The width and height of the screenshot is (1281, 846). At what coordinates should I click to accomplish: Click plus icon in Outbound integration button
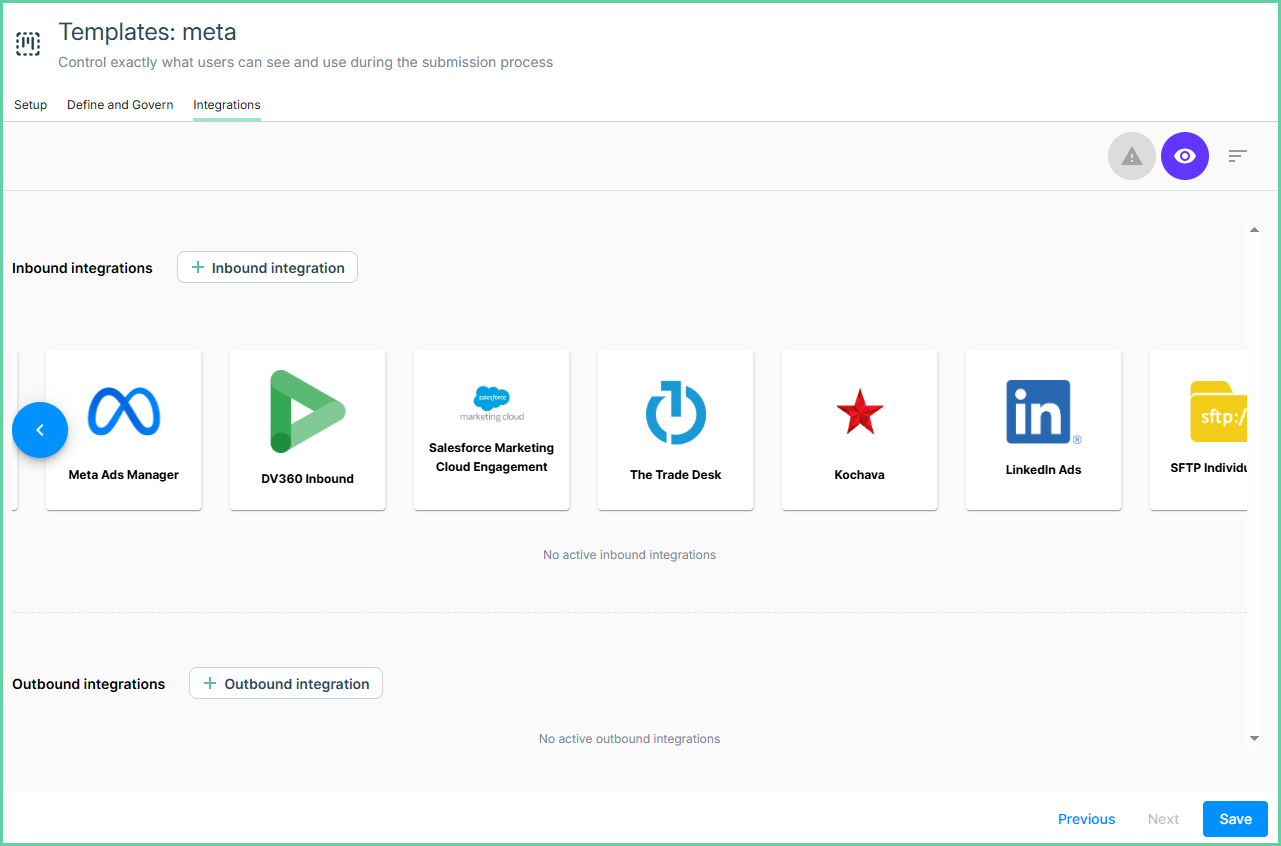[210, 683]
